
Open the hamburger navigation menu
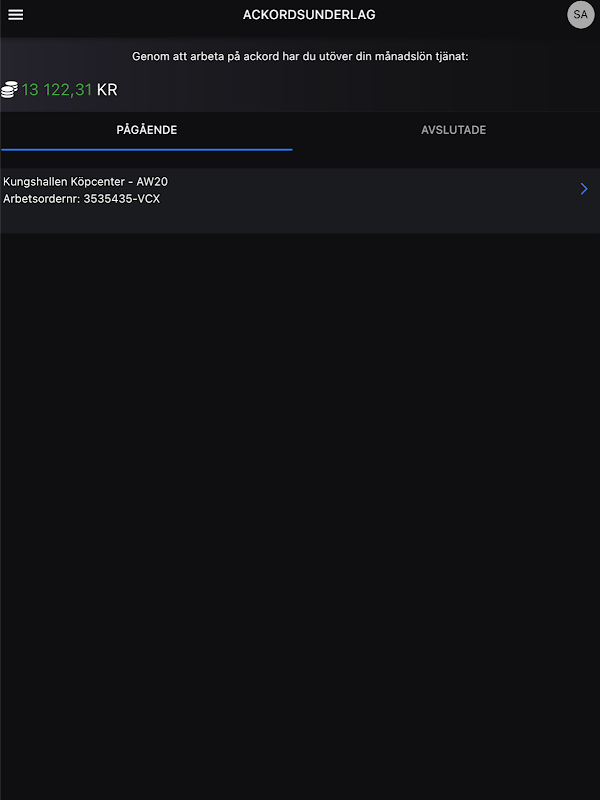click(16, 15)
